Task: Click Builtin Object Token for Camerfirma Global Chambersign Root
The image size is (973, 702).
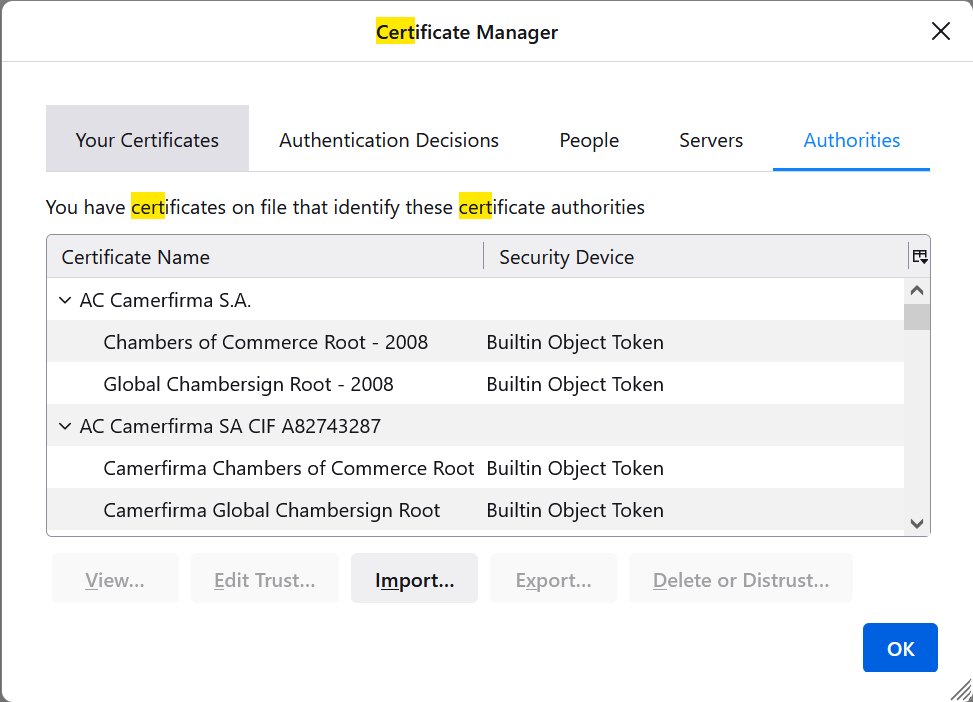Action: point(575,510)
